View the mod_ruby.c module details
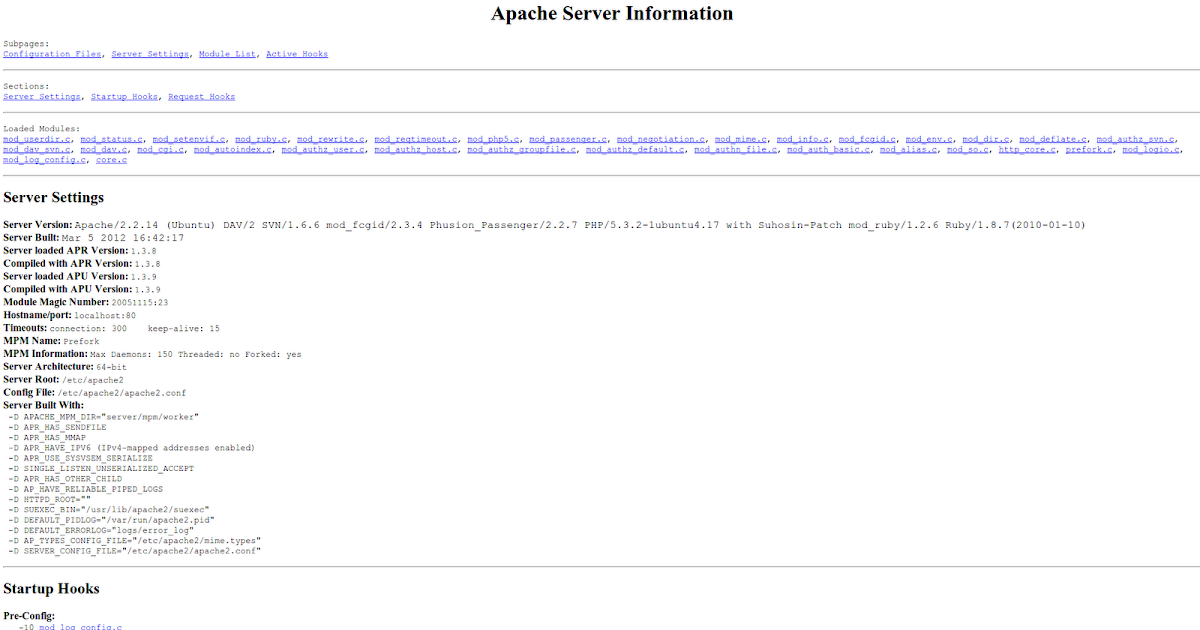 pos(259,139)
